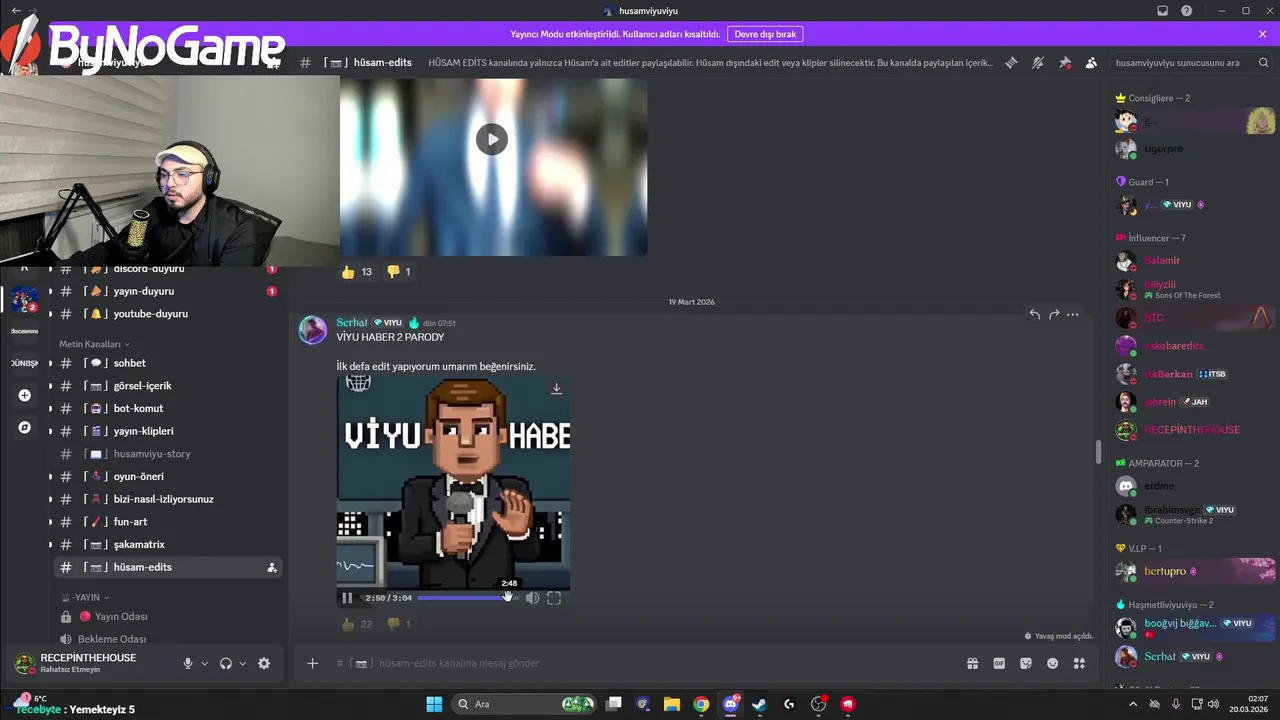The width and height of the screenshot is (1280, 720).
Task: Open headphones output options arrow
Action: [243, 663]
